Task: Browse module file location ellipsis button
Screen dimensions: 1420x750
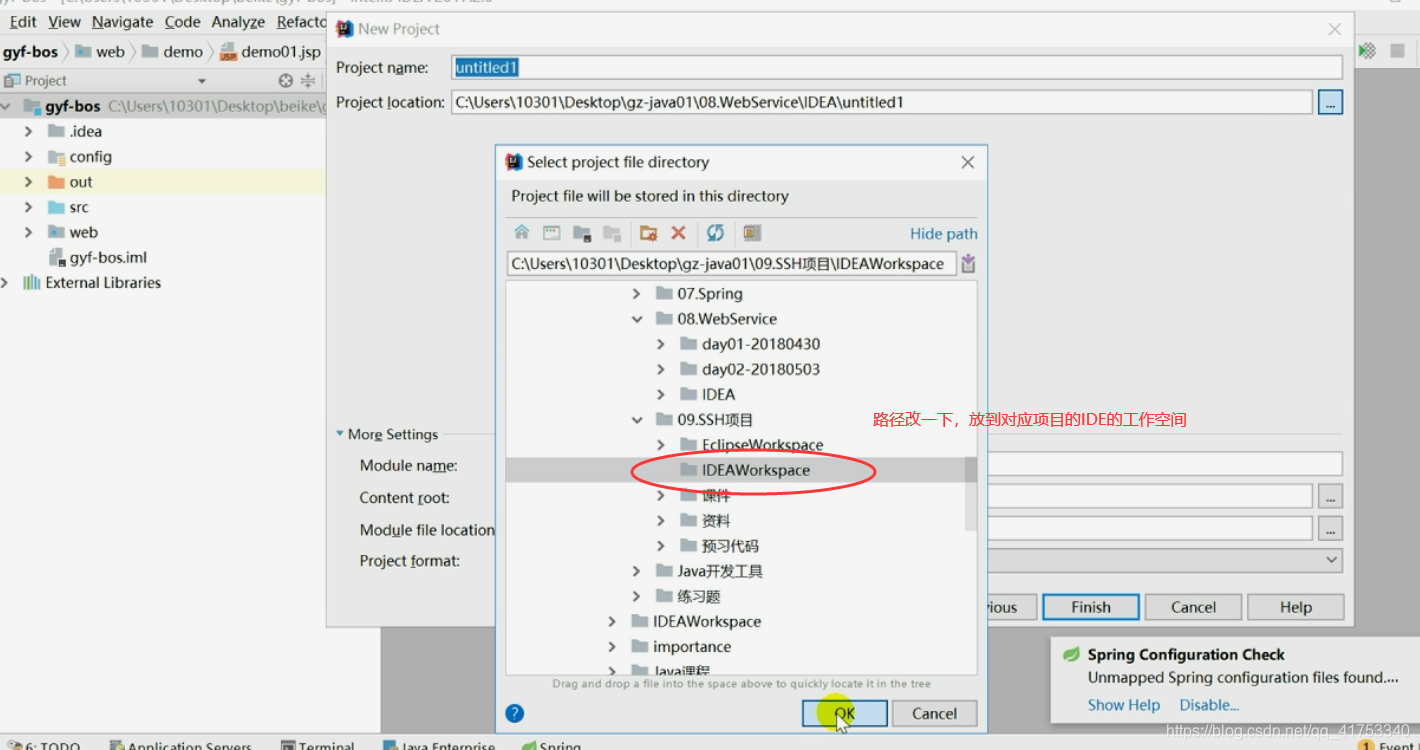Action: [1330, 529]
